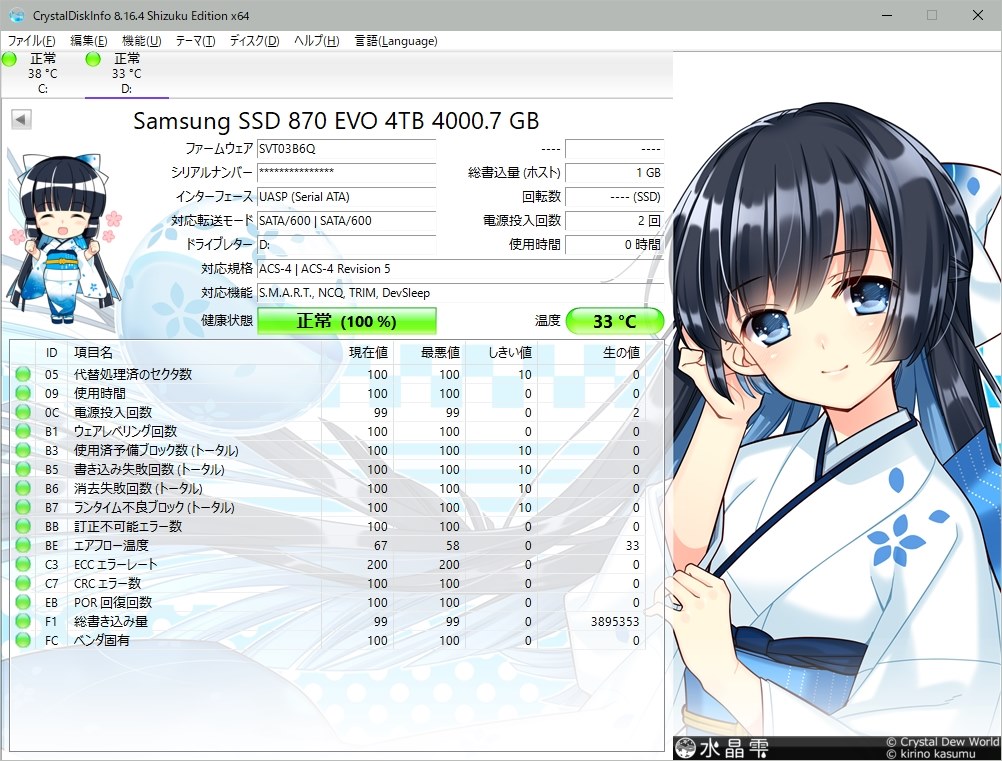Click the masked serial number field
Image resolution: width=1002 pixels, height=761 pixels.
click(346, 173)
